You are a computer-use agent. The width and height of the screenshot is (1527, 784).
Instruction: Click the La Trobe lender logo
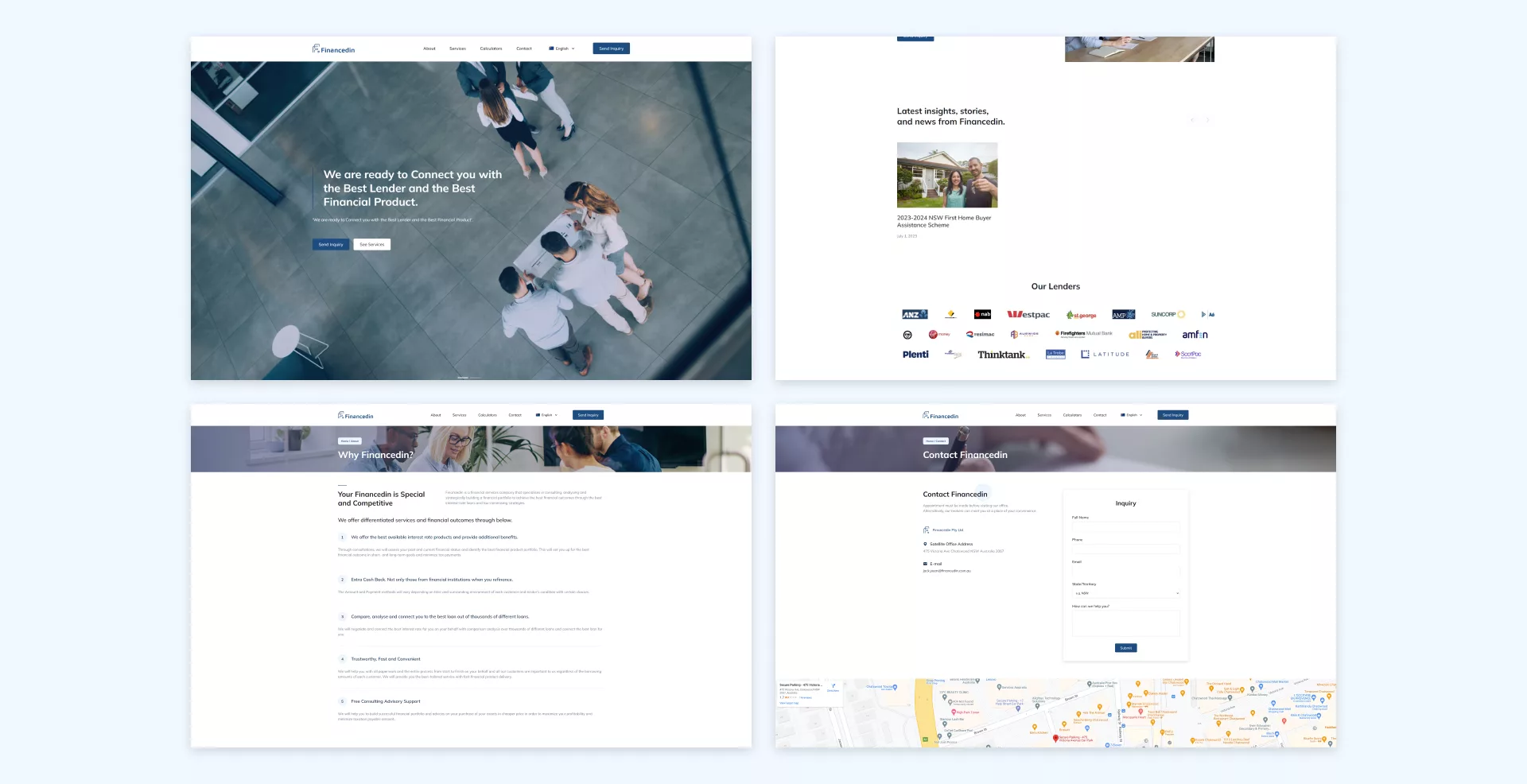click(x=1055, y=354)
